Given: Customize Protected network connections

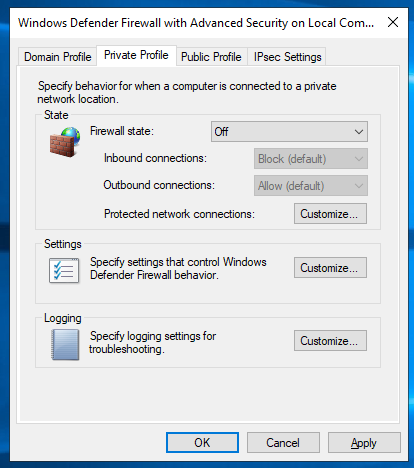Looking at the screenshot, I should coord(330,214).
